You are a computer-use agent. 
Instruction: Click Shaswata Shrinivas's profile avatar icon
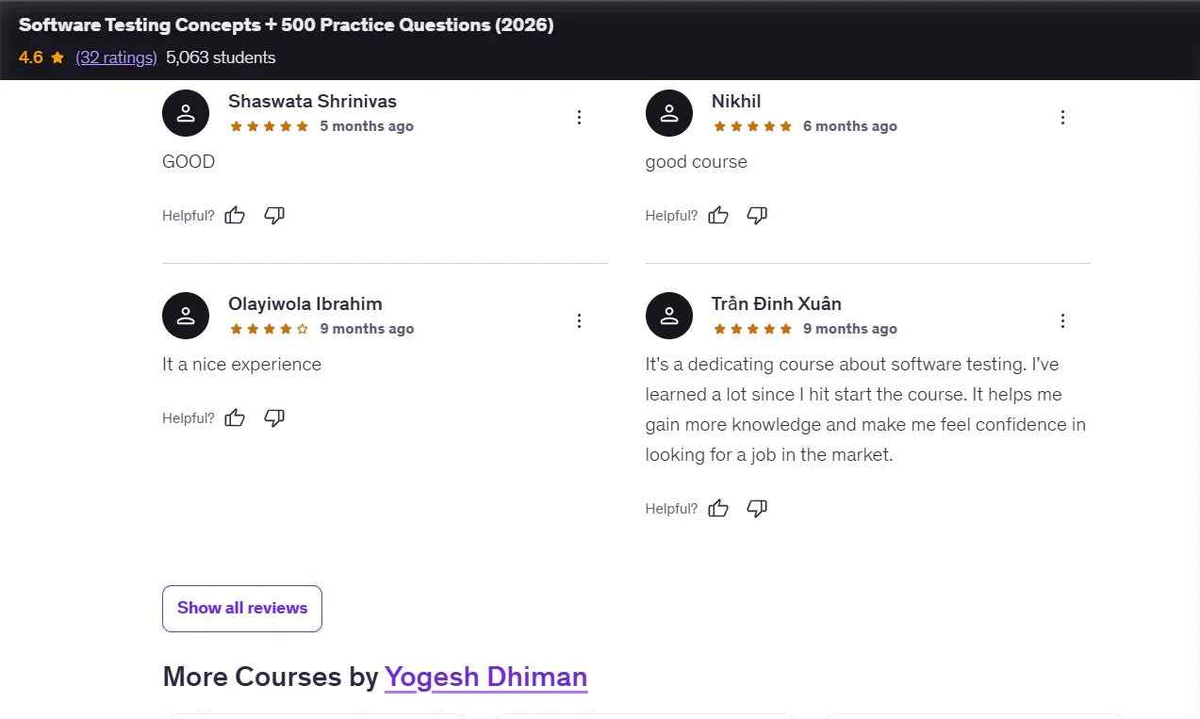(x=186, y=112)
